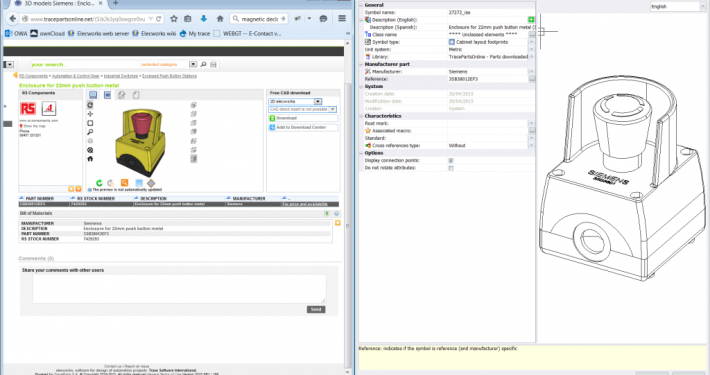This screenshot has width=710, height=375.
Task: Collapse the Options section
Action: coord(361,153)
